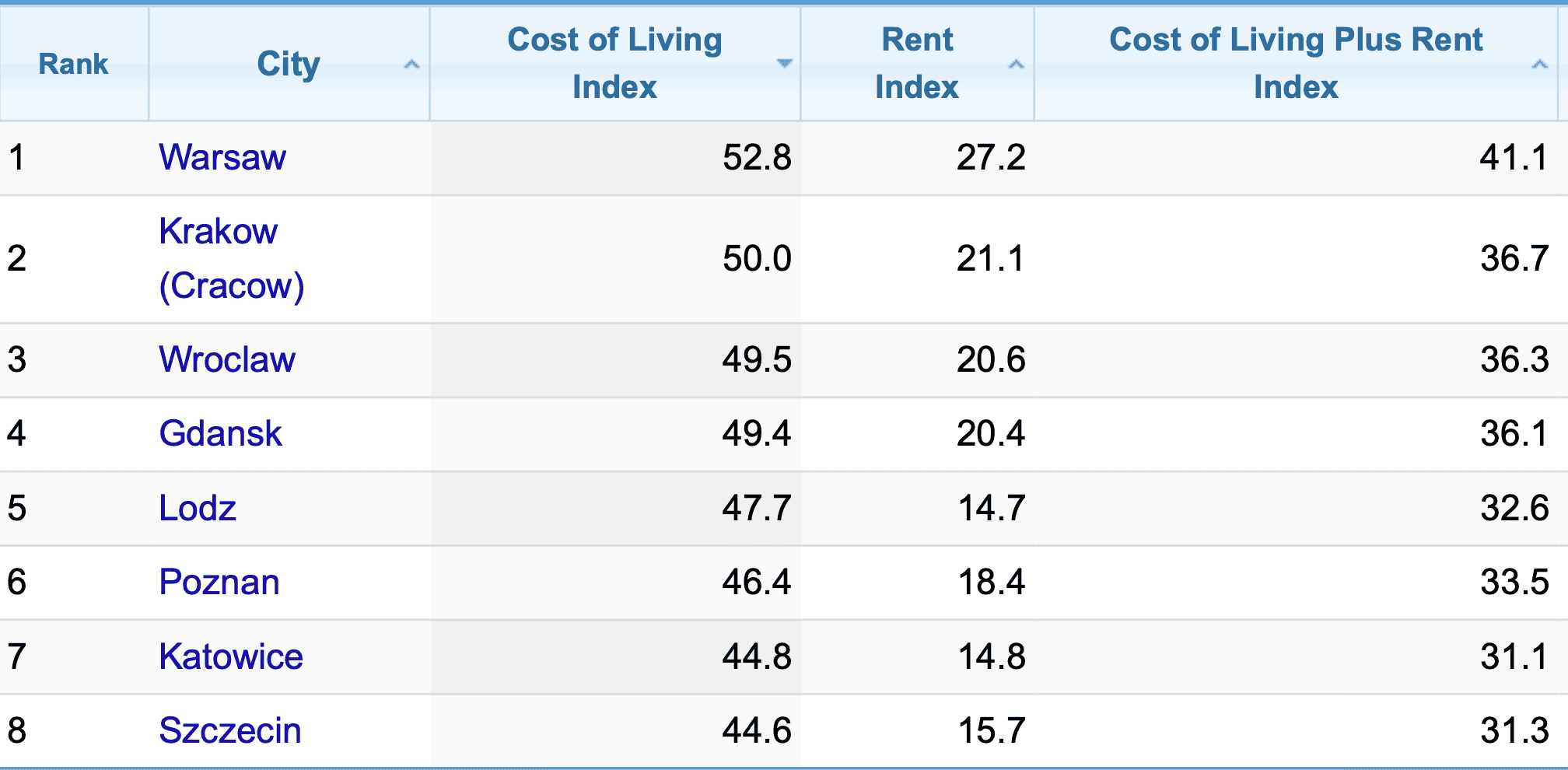Image resolution: width=1568 pixels, height=770 pixels.
Task: Sort the table by the Rank column header
Action: point(74,64)
